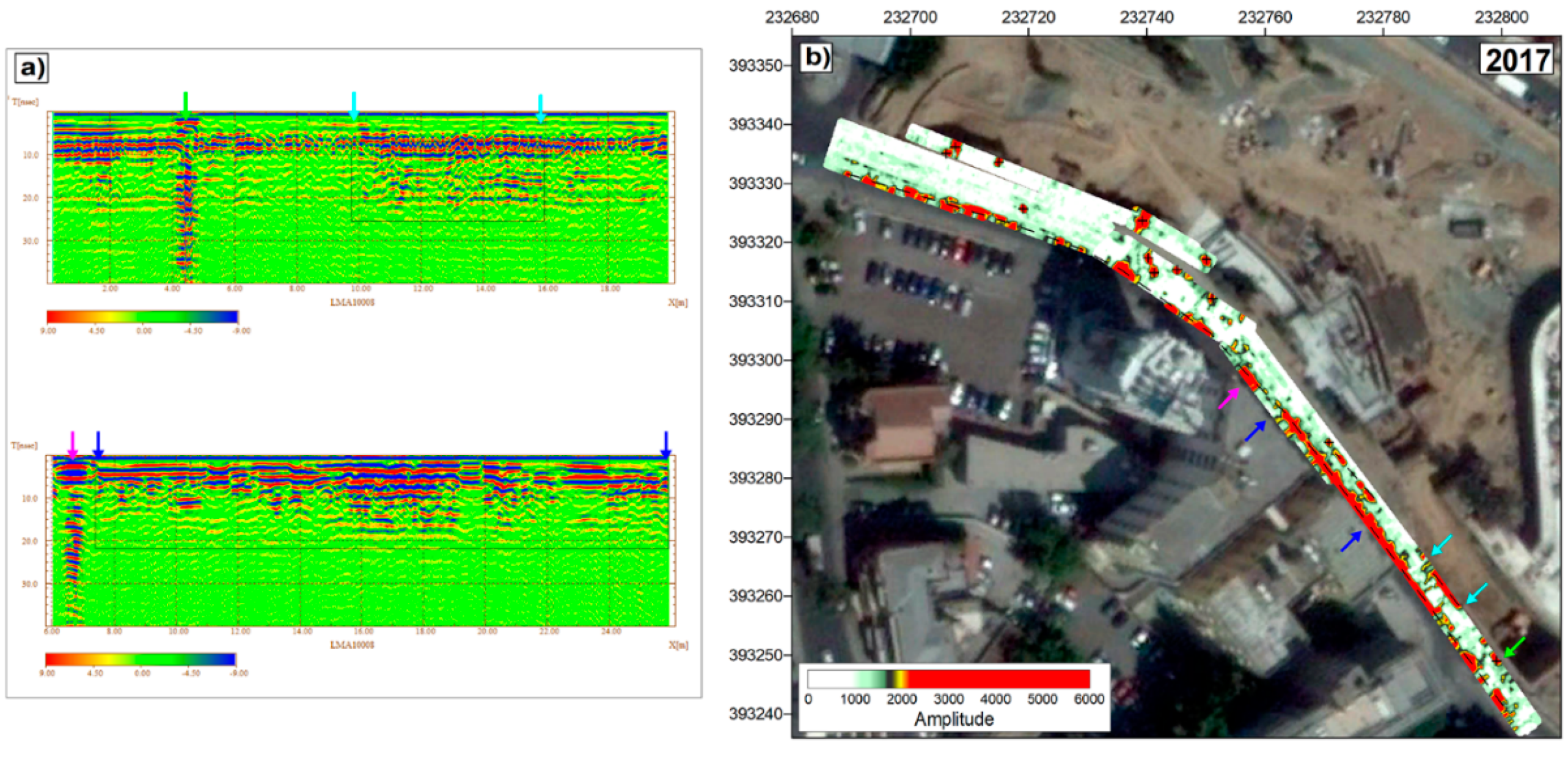Viewport: 1568px width, 760px height.
Task: Click the 232740 easting tick label
Action: [x=1146, y=17]
